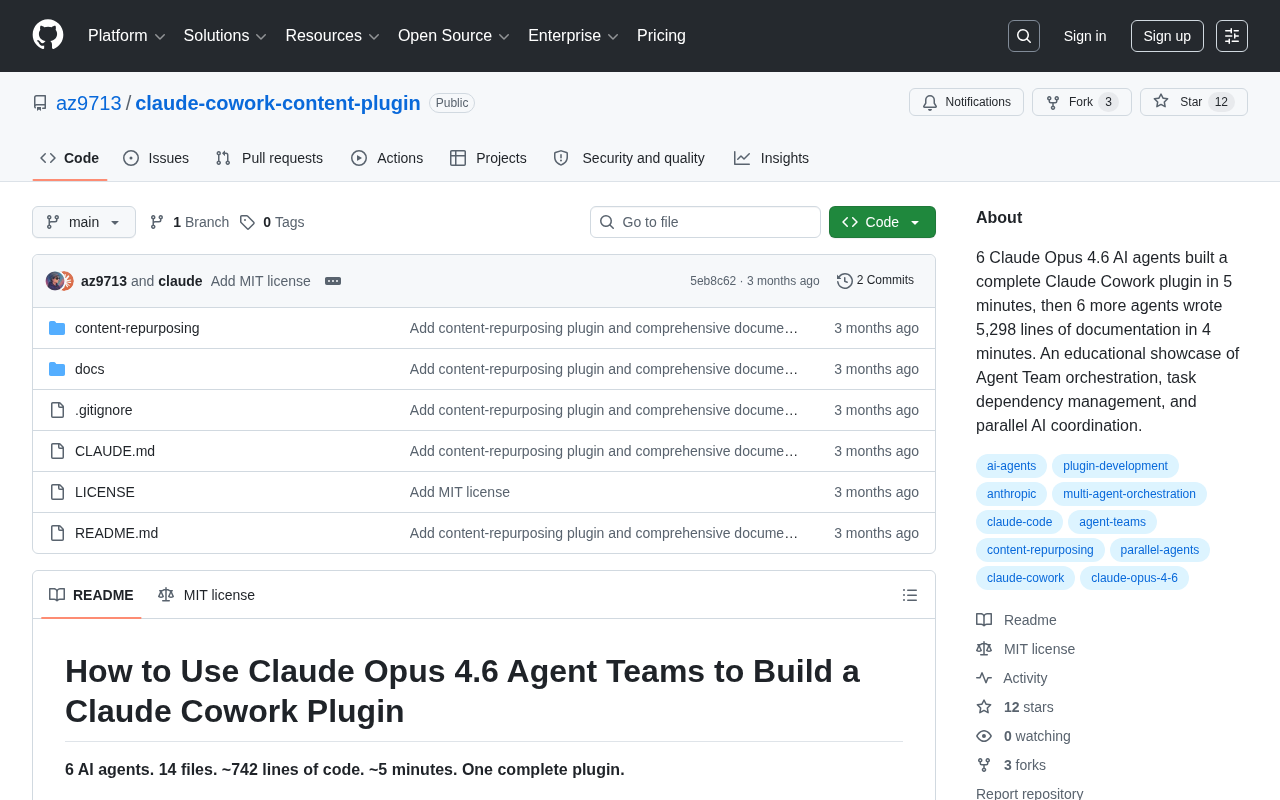Image resolution: width=1280 pixels, height=800 pixels.
Task: Click the docs folder icon
Action: point(57,369)
